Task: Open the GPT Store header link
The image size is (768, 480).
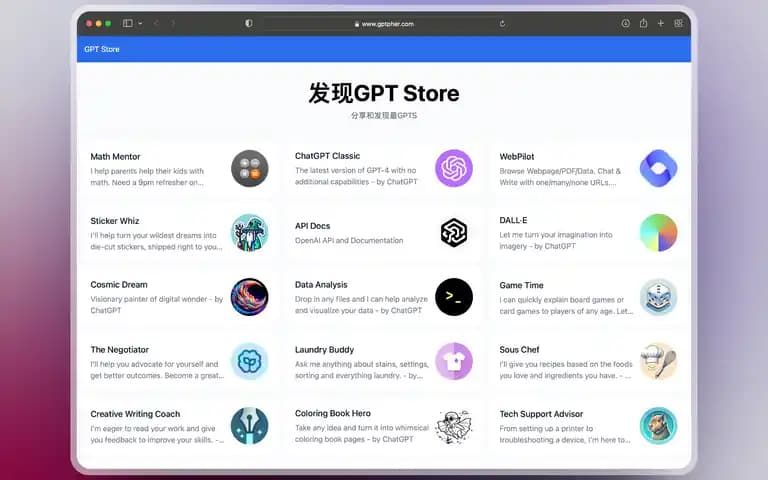Action: coord(102,49)
